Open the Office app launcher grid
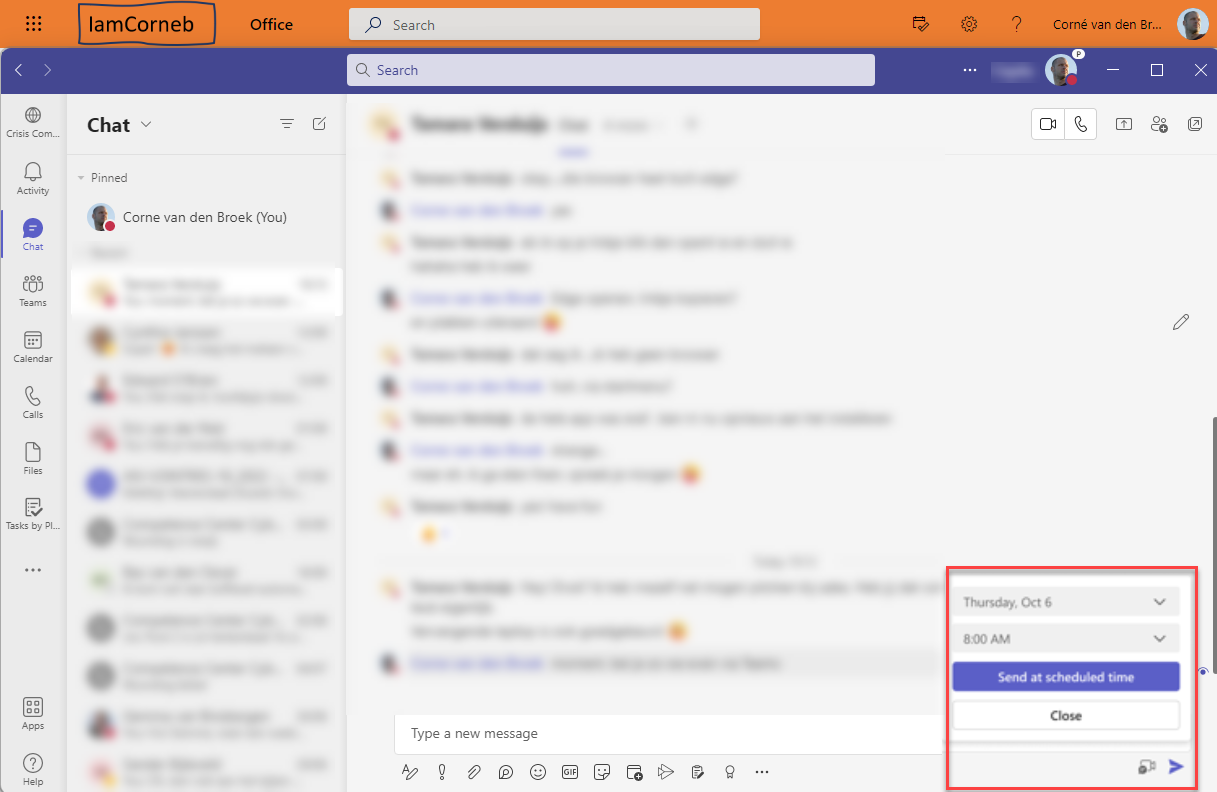The height and width of the screenshot is (792, 1217). pos(32,24)
